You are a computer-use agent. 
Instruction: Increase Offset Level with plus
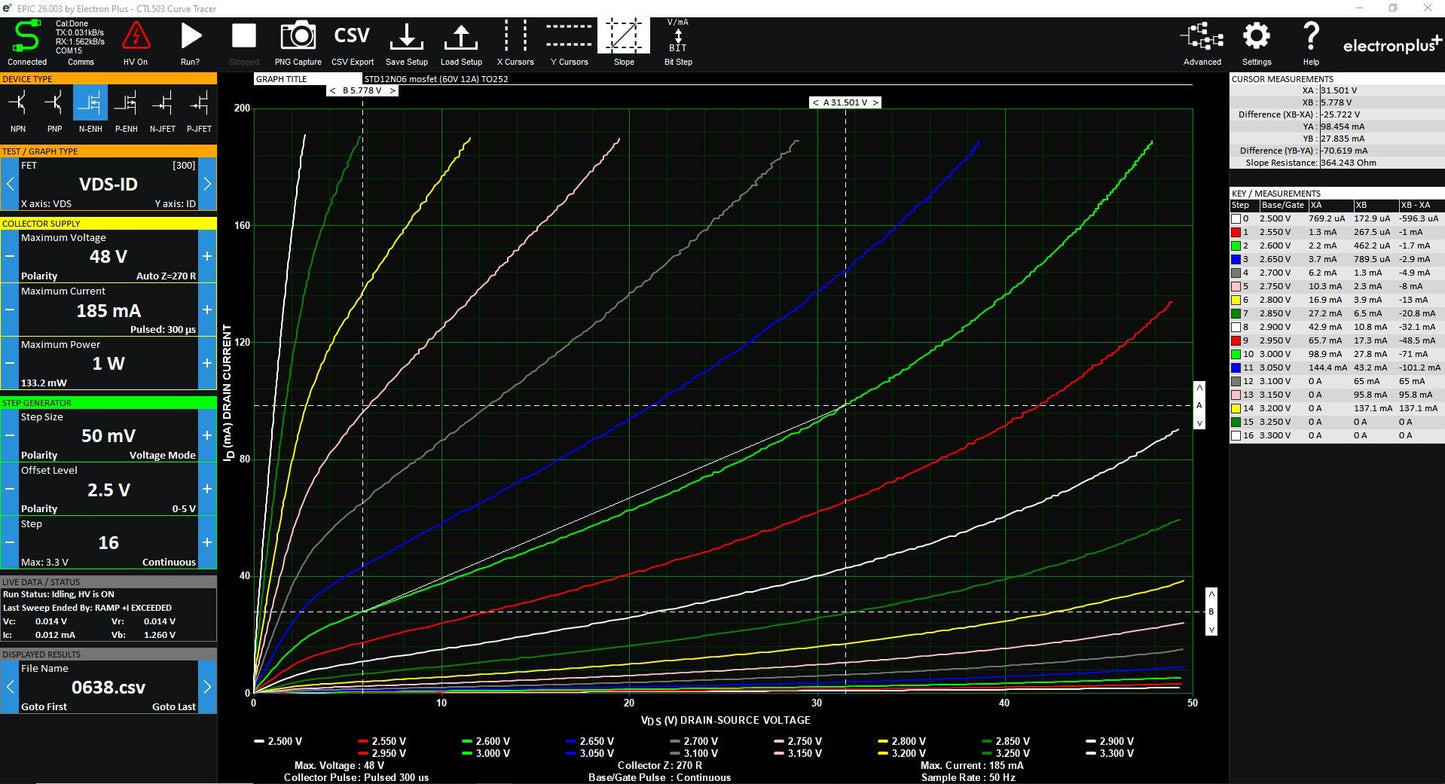coord(207,489)
